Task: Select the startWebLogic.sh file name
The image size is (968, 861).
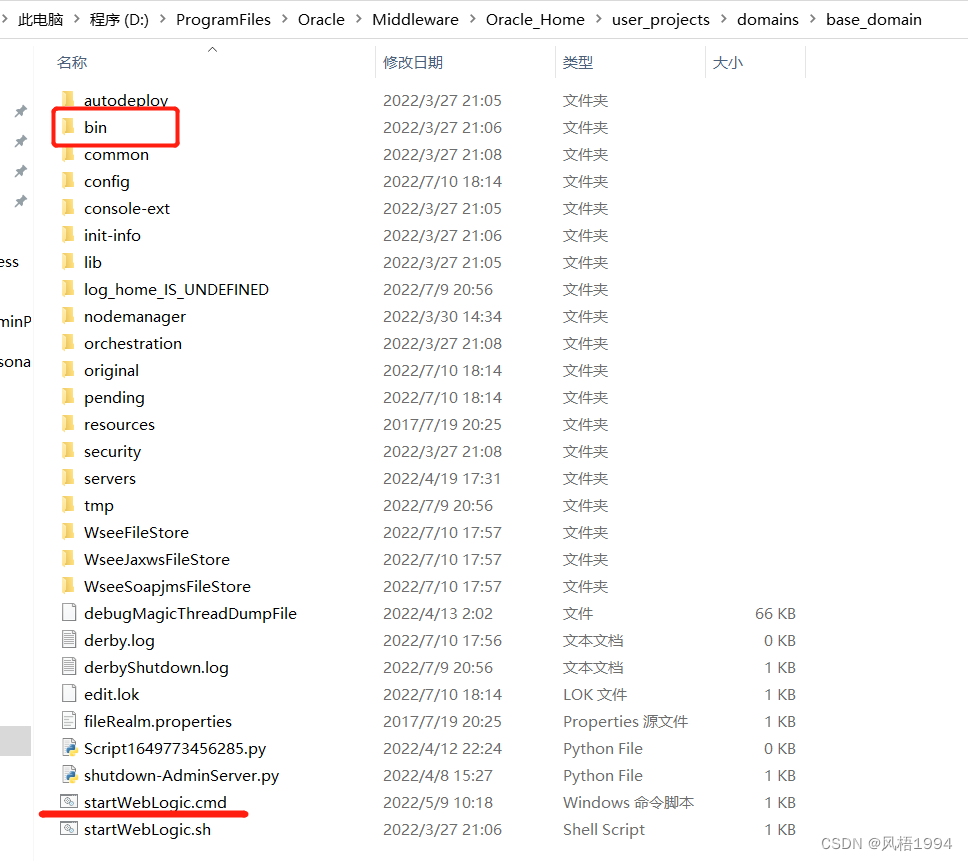Action: (x=148, y=829)
